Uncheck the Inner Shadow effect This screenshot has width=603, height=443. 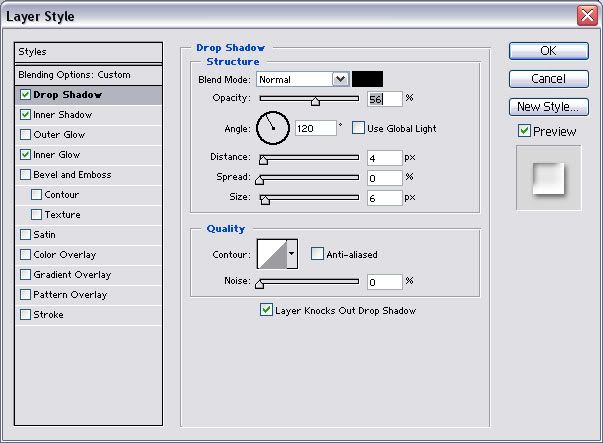click(x=25, y=115)
